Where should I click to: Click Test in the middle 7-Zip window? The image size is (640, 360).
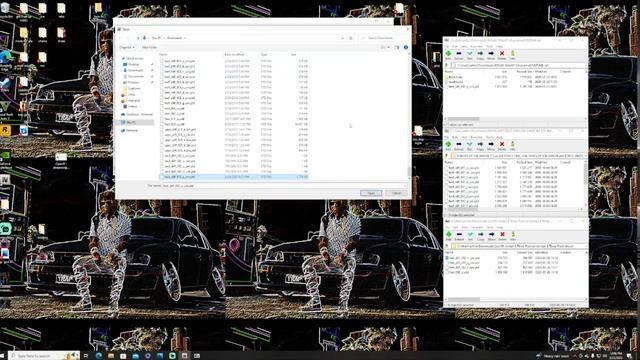coord(469,146)
